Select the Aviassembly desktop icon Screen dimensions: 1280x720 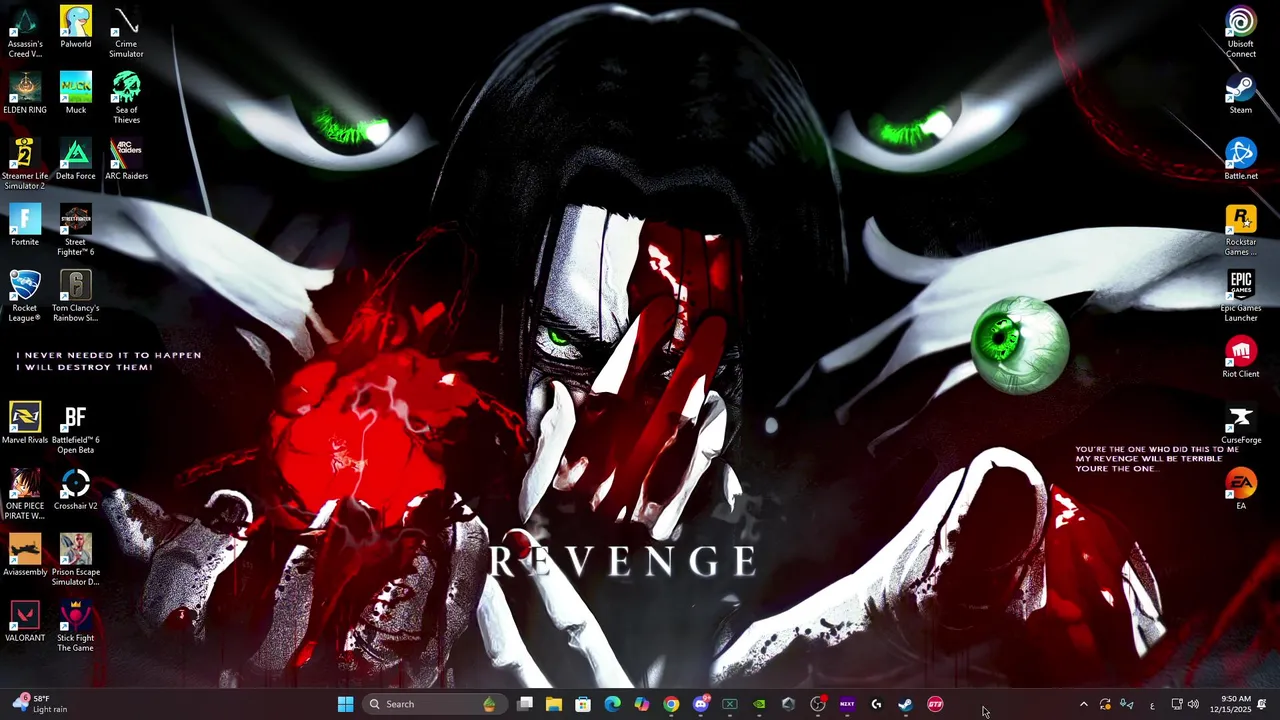(x=25, y=555)
